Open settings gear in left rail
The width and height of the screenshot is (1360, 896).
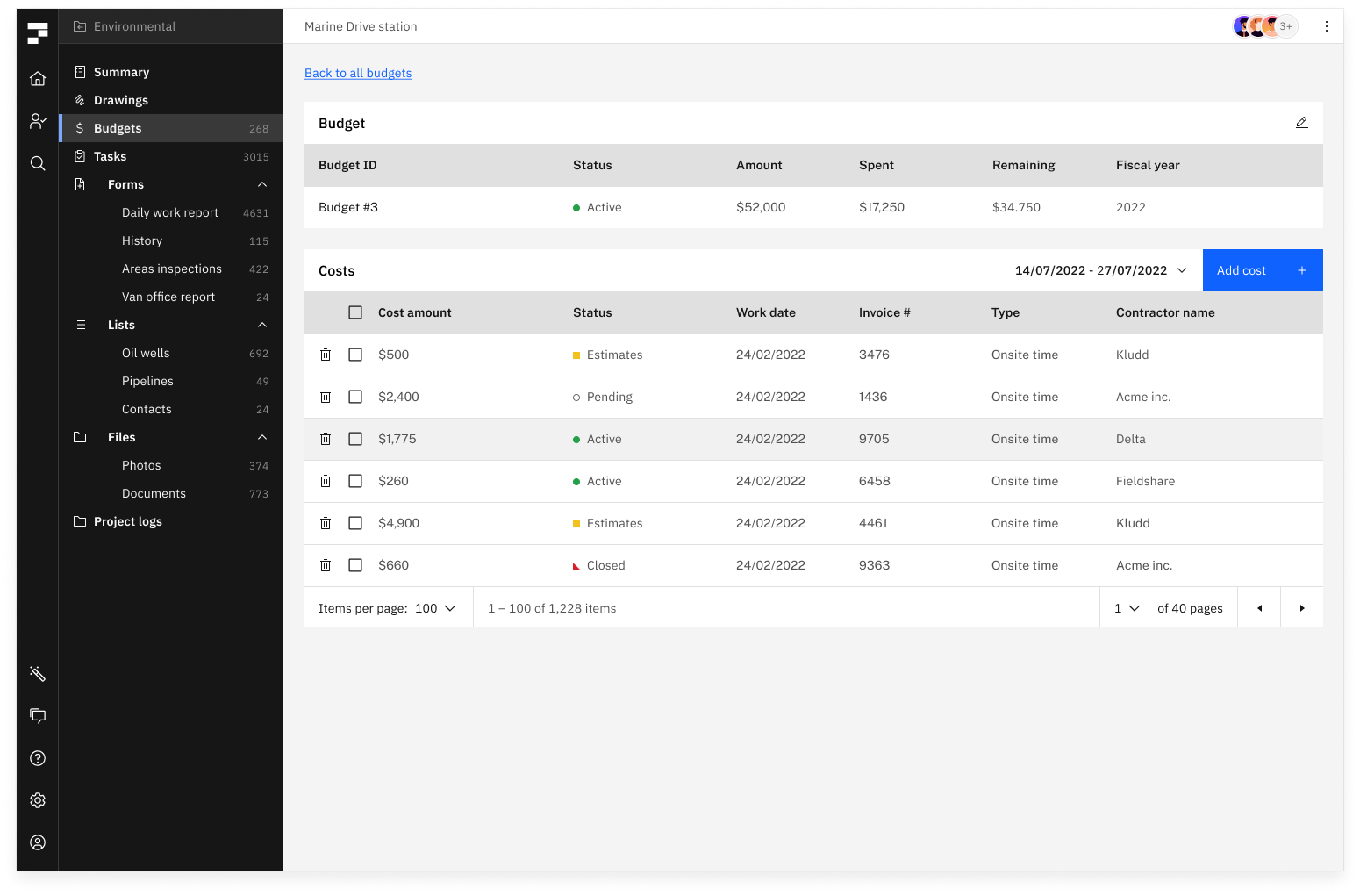pos(38,800)
